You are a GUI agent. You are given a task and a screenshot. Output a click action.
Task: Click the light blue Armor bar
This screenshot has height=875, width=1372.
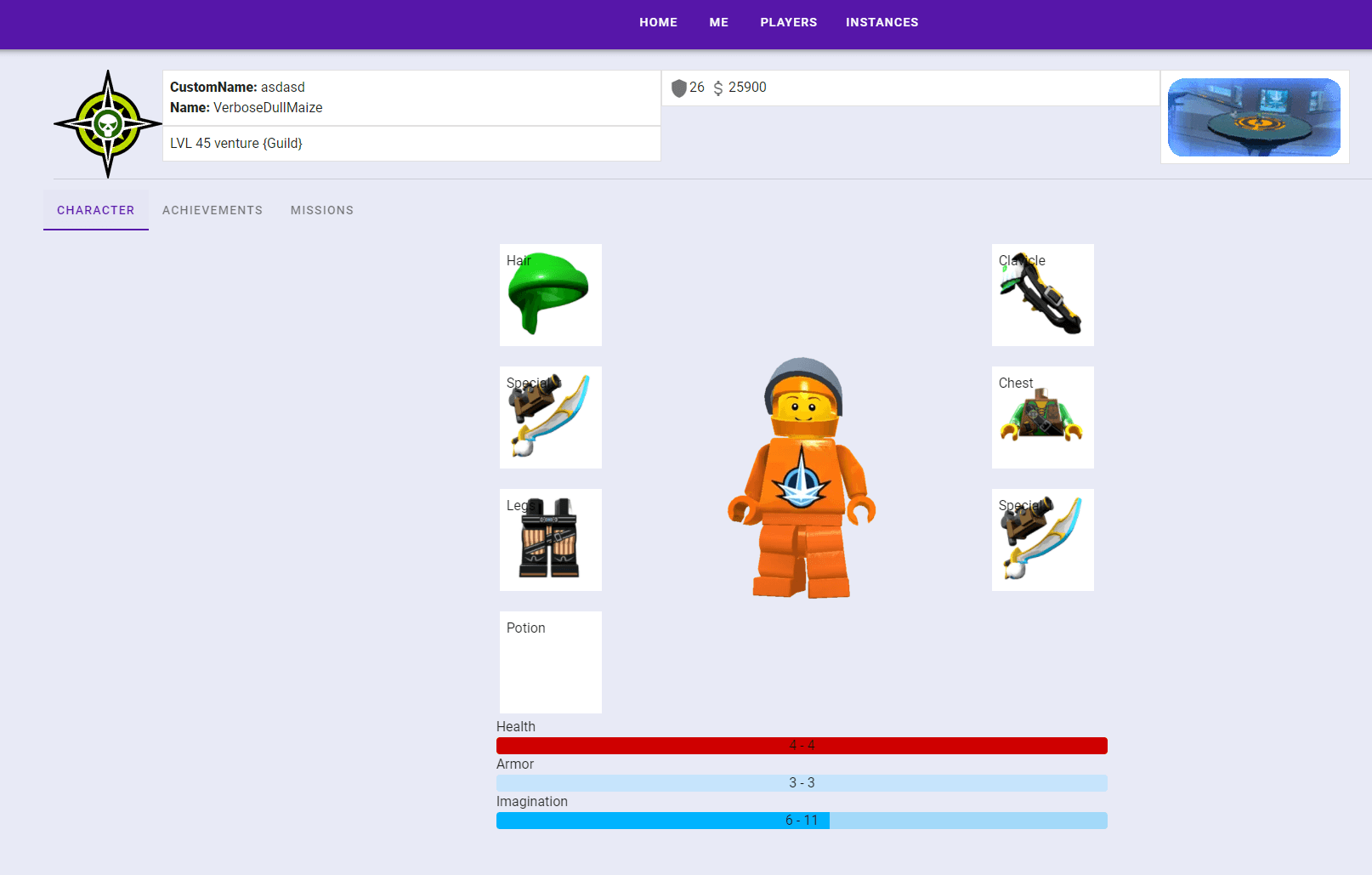click(802, 783)
